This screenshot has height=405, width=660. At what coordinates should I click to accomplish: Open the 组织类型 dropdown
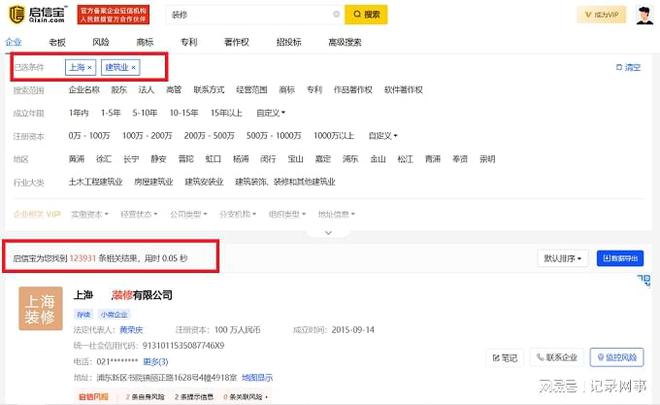point(287,214)
